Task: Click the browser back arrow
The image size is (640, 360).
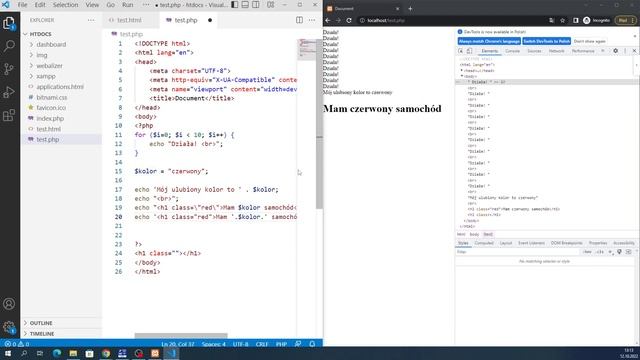Action: tap(328, 20)
